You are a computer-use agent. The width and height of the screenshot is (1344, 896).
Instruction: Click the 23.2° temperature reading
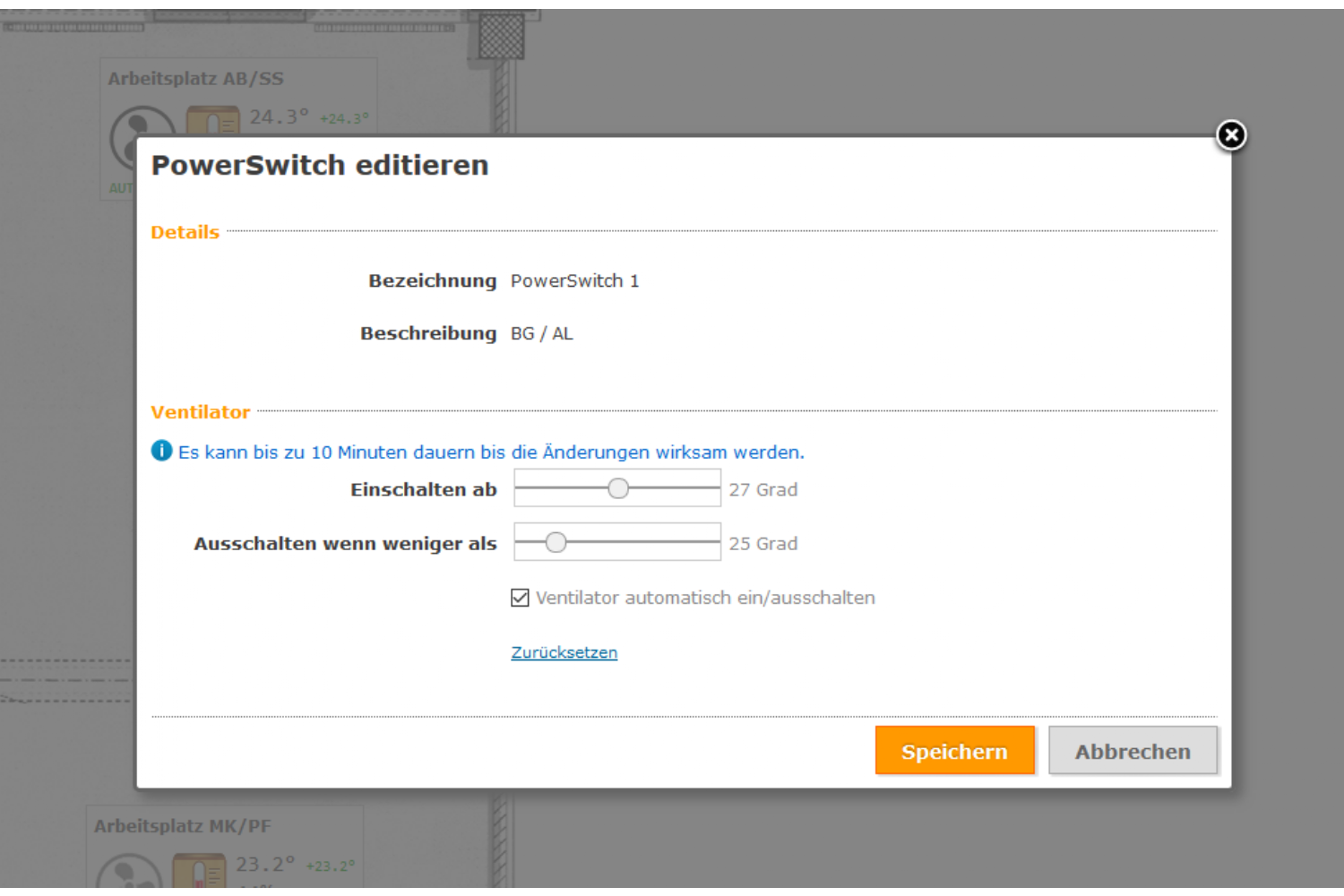point(265,865)
